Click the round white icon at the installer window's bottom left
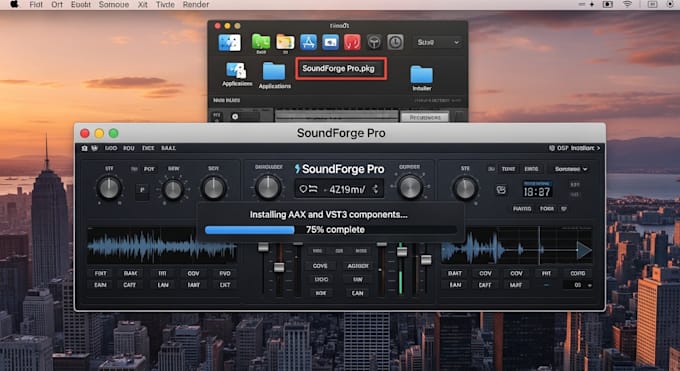Image resolution: width=680 pixels, height=371 pixels. click(x=235, y=116)
